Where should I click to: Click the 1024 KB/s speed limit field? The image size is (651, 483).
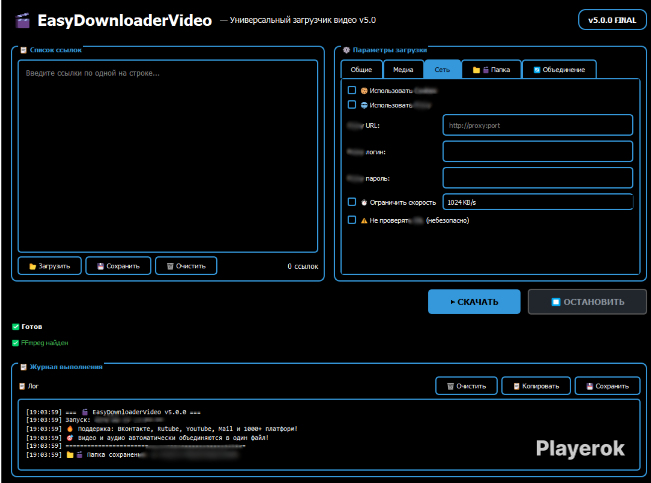click(538, 202)
